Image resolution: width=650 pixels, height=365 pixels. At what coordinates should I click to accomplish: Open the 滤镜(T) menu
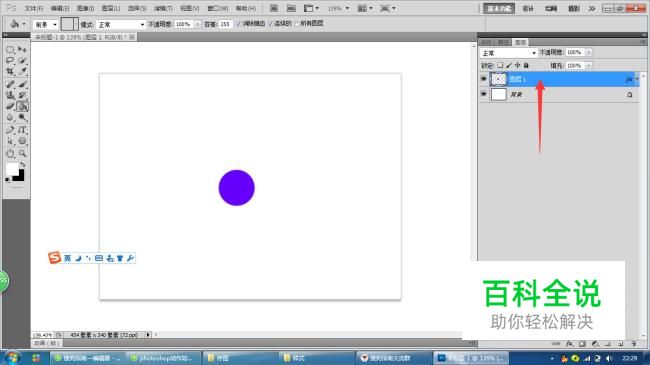[163, 8]
